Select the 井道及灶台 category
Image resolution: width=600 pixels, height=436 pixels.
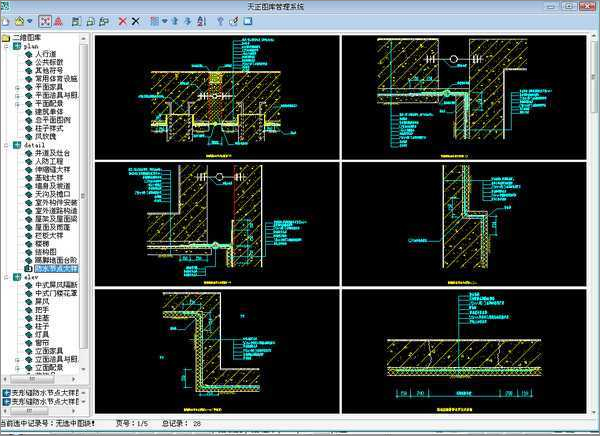tap(53, 153)
